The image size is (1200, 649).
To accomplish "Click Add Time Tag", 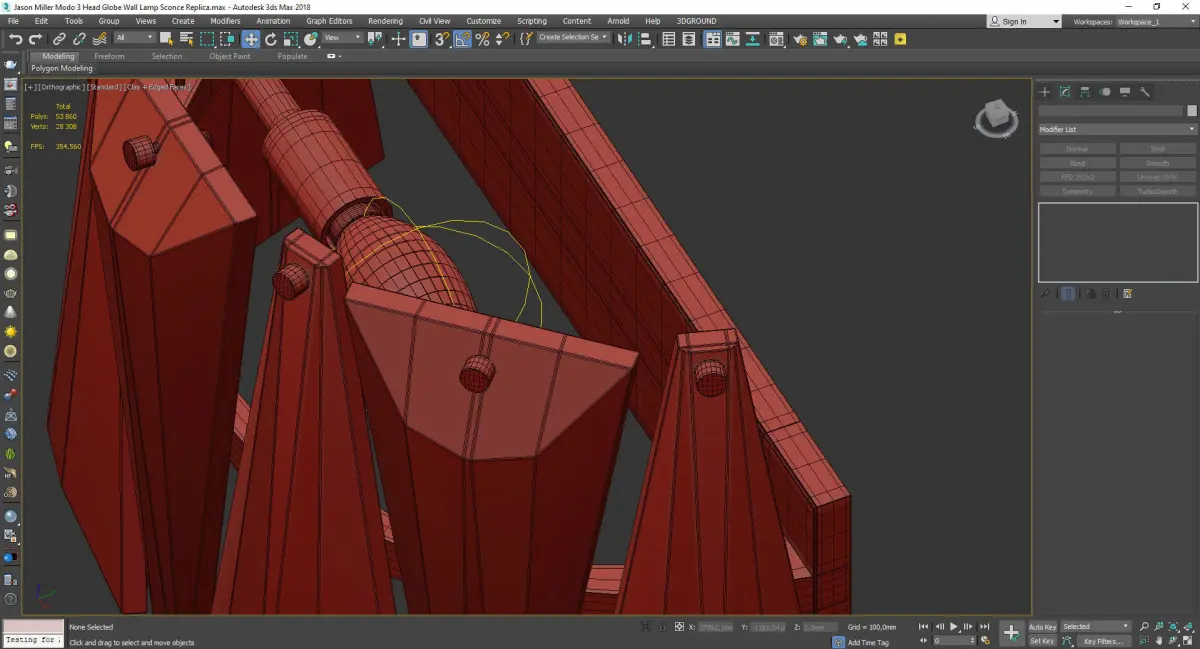I will pyautogui.click(x=868, y=642).
